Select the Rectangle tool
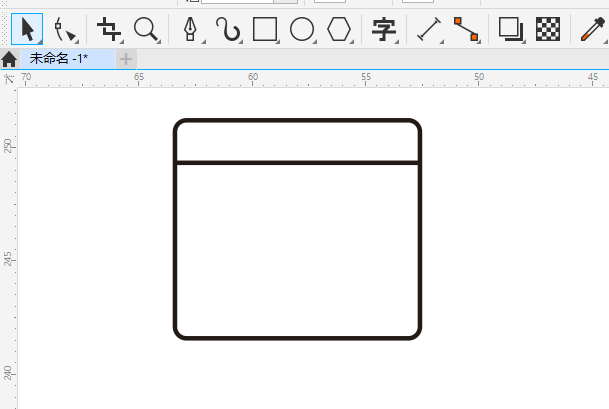Screen dimensions: 609x409 (x=265, y=29)
